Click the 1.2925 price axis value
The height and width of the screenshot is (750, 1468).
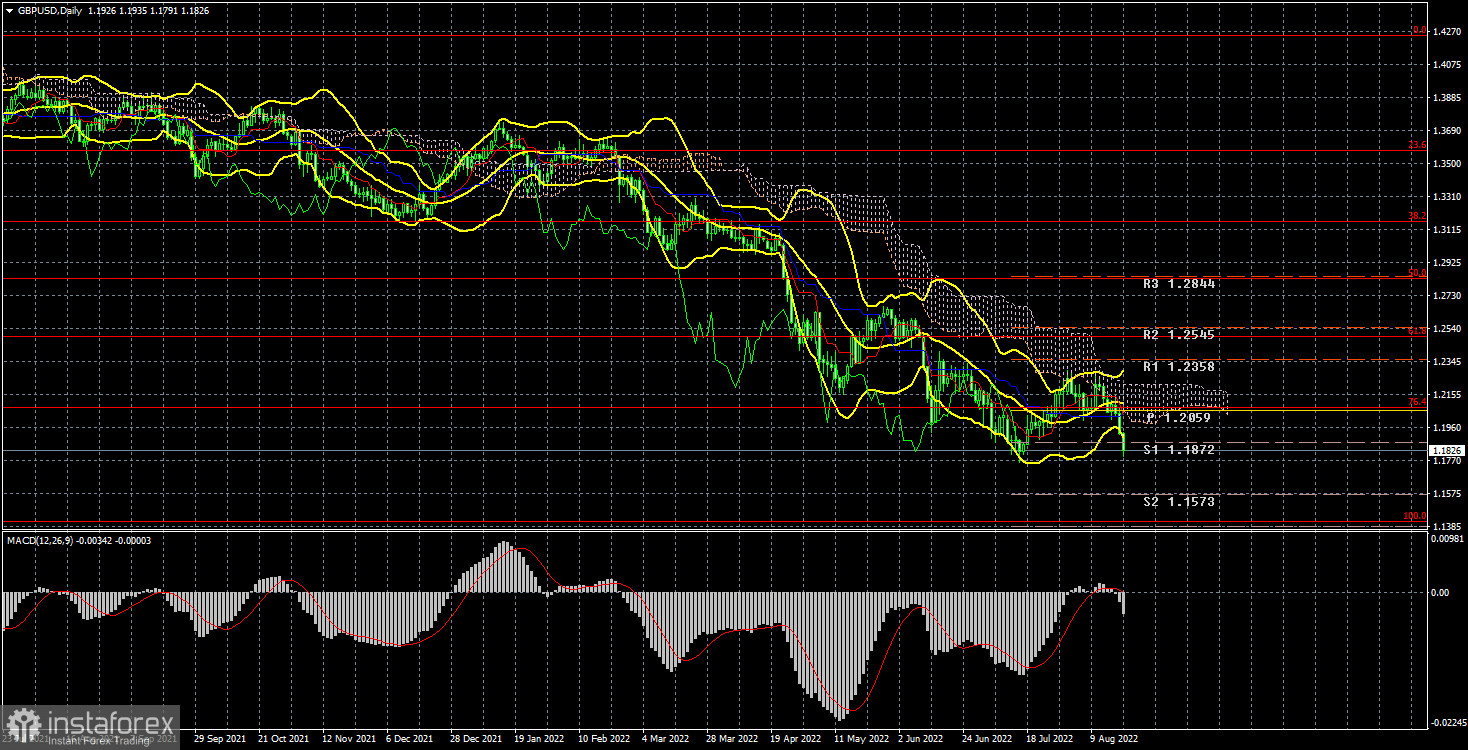pos(1446,263)
